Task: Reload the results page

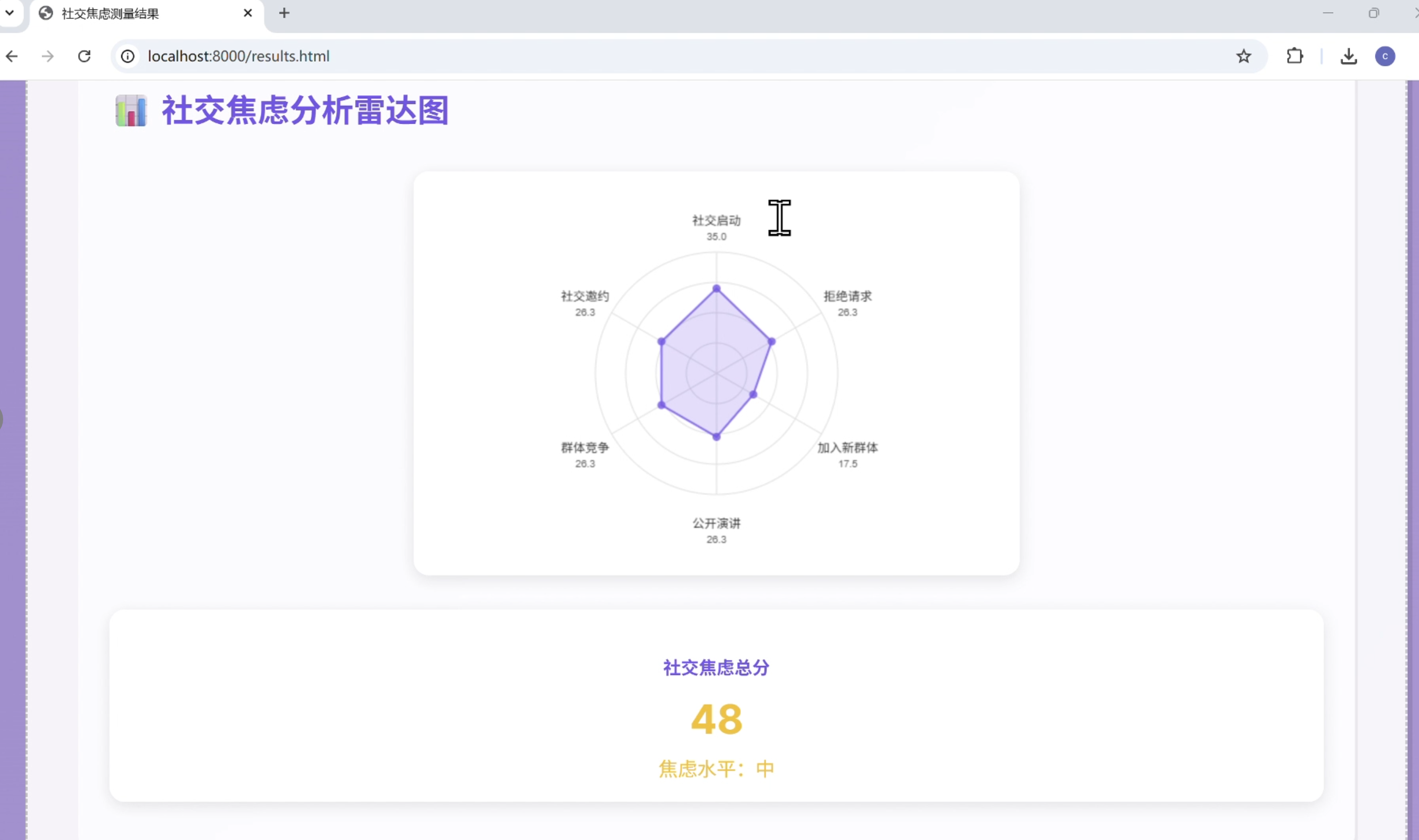Action: pyautogui.click(x=84, y=56)
